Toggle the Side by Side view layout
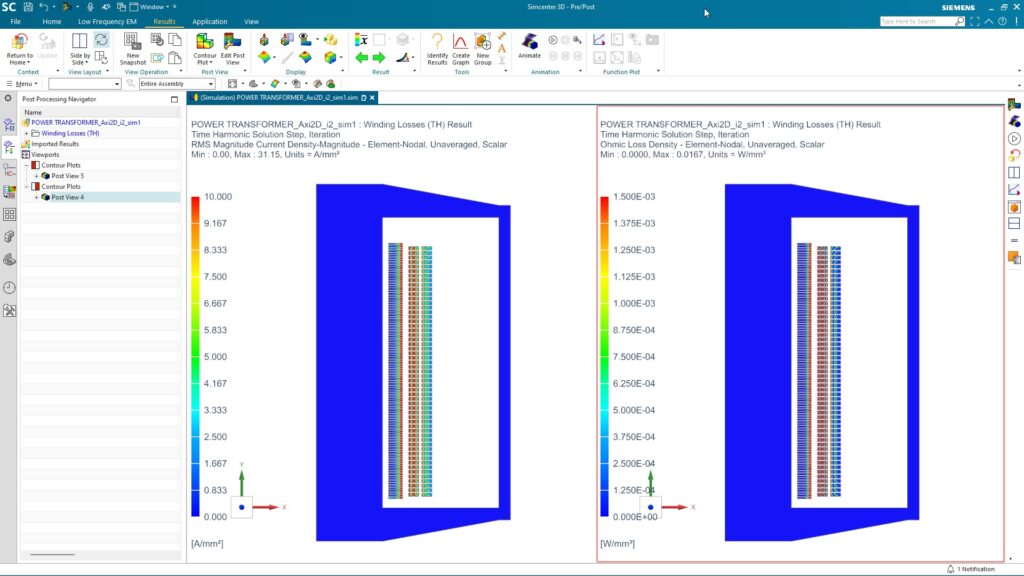Viewport: 1024px width, 576px height. pos(80,46)
